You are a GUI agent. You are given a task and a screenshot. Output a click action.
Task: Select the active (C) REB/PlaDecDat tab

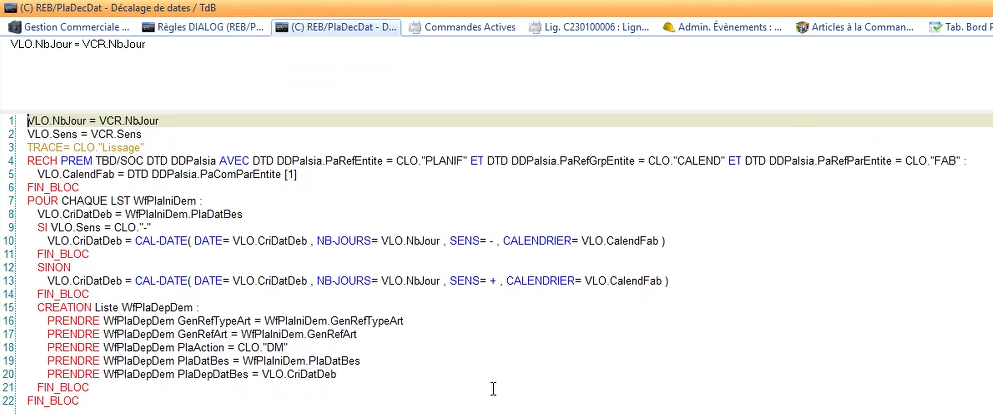(x=337, y=27)
